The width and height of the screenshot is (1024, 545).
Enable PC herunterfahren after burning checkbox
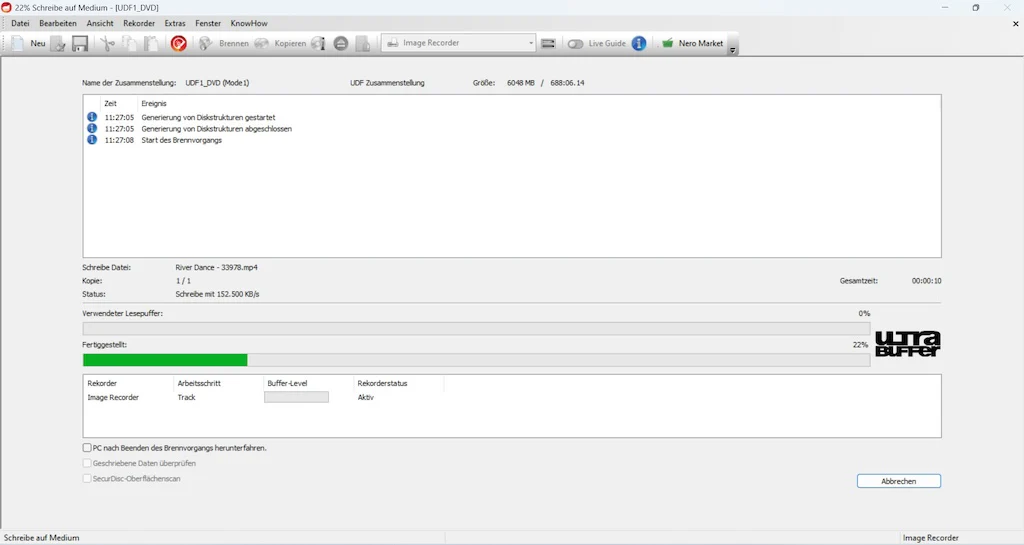coord(87,448)
